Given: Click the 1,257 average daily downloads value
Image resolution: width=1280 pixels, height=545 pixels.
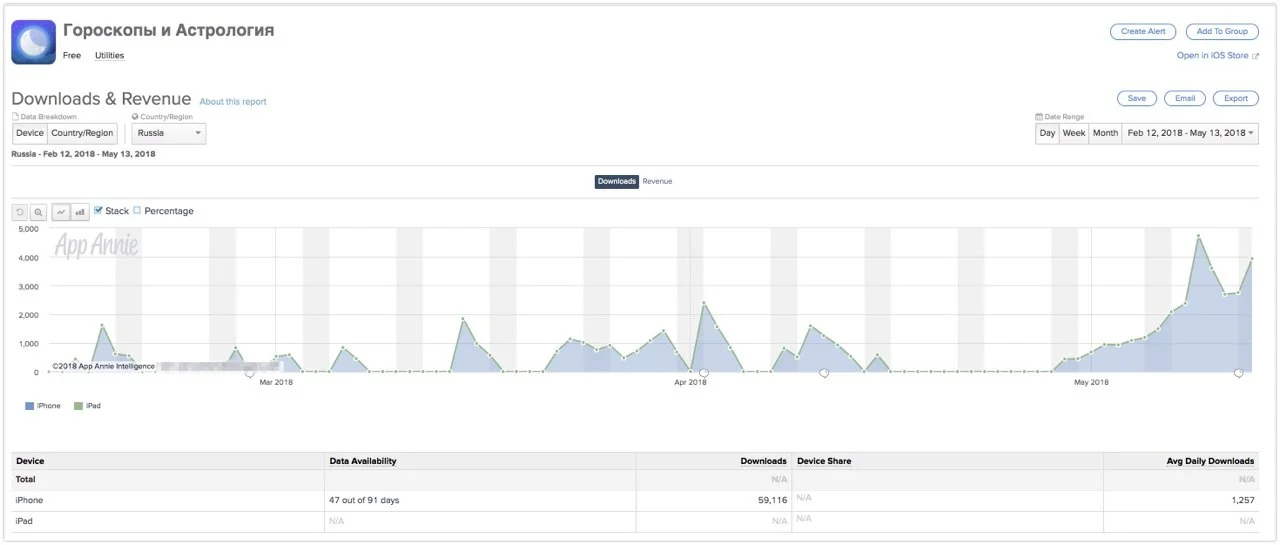Looking at the screenshot, I should tap(1243, 500).
